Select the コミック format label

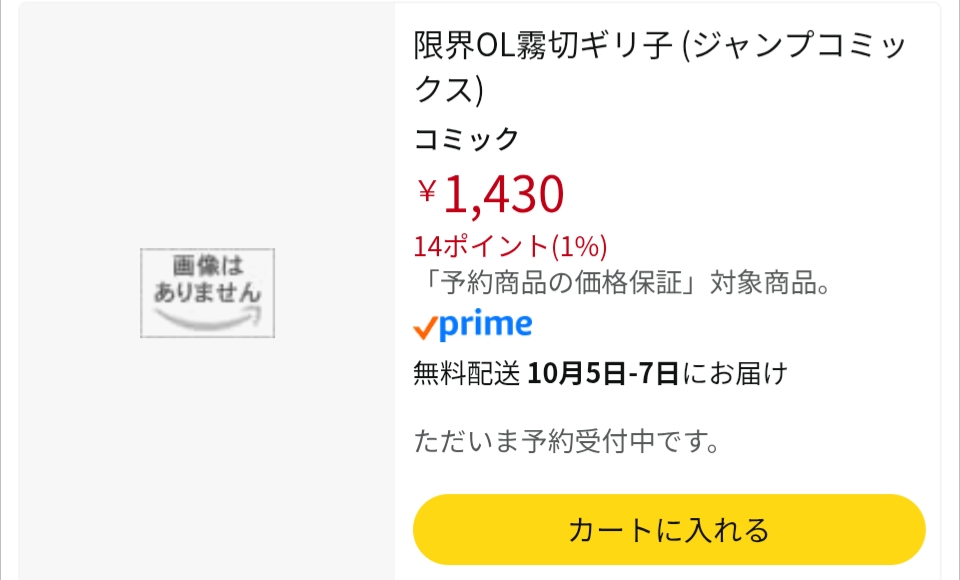(x=466, y=139)
